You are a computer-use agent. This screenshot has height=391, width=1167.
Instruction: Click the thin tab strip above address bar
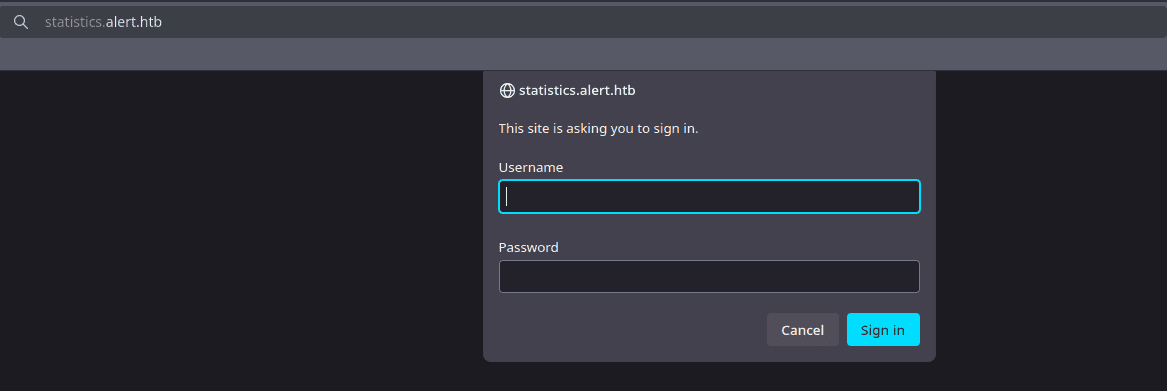point(584,3)
